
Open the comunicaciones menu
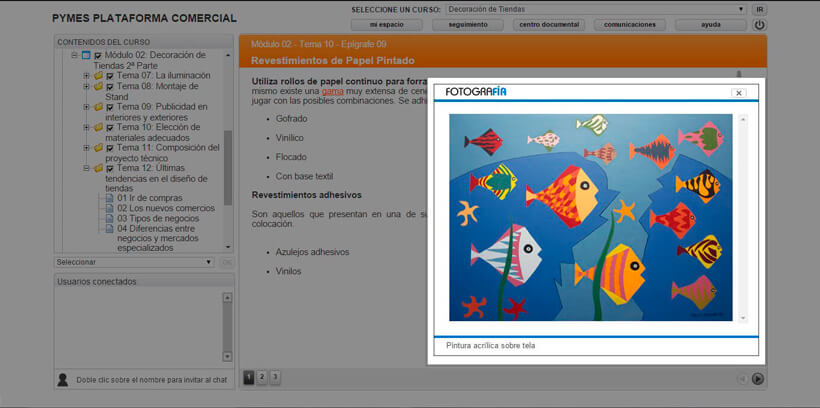point(630,25)
